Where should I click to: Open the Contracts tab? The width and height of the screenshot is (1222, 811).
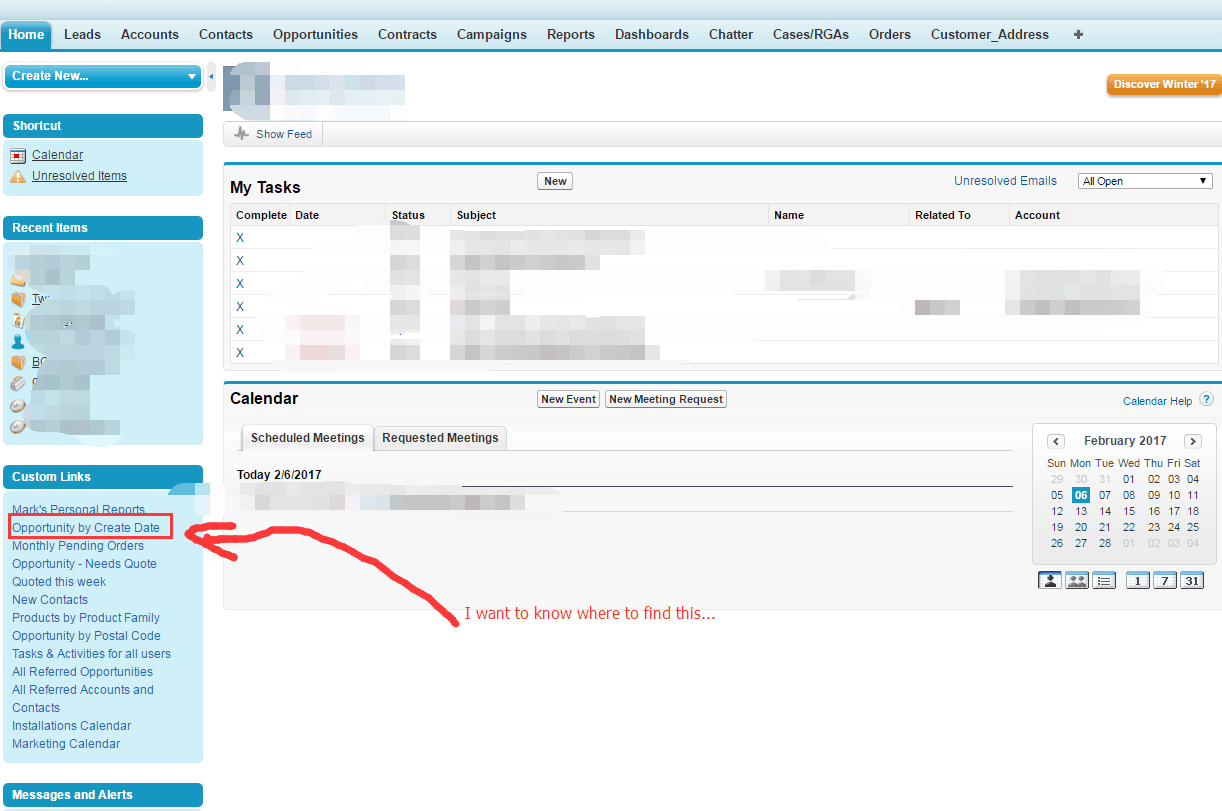pyautogui.click(x=407, y=34)
